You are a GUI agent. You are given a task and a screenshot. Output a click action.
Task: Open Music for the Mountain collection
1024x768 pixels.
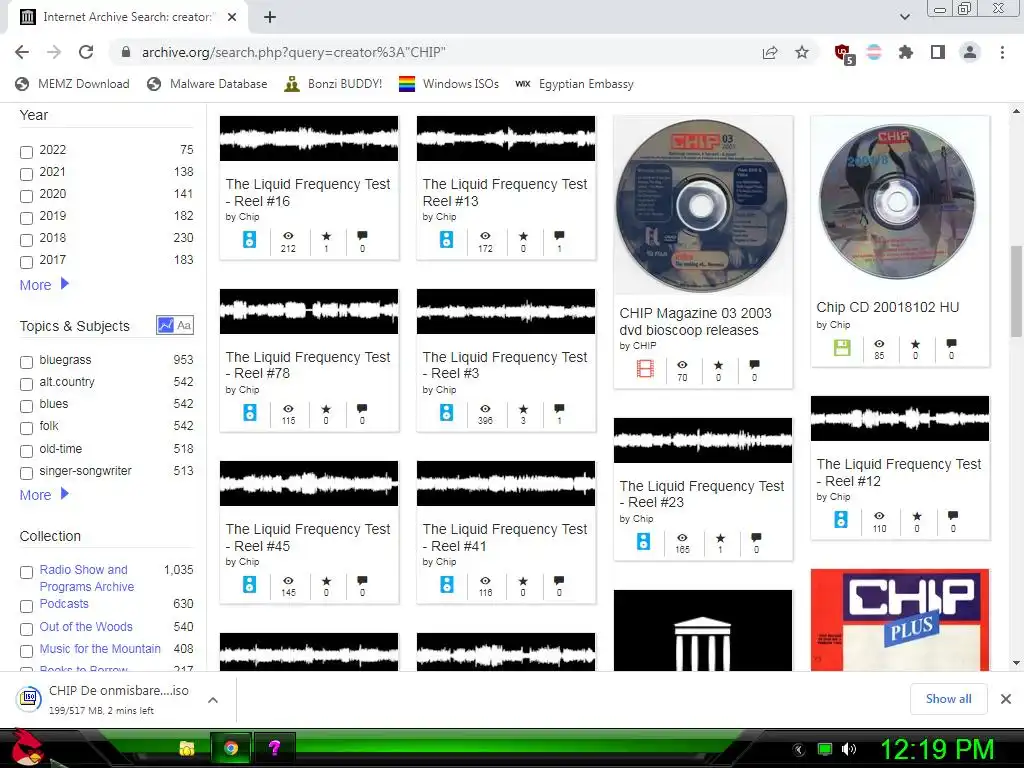100,648
